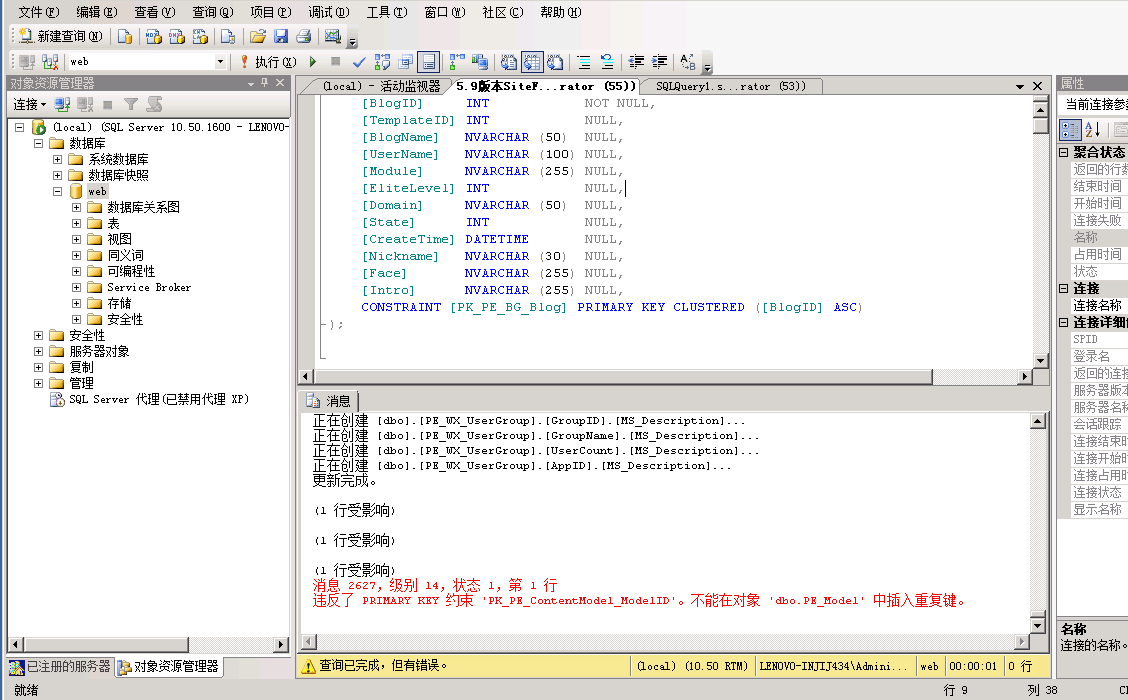The width and height of the screenshot is (1128, 700).
Task: Open the database selector dropdown showing web
Action: pos(220,62)
